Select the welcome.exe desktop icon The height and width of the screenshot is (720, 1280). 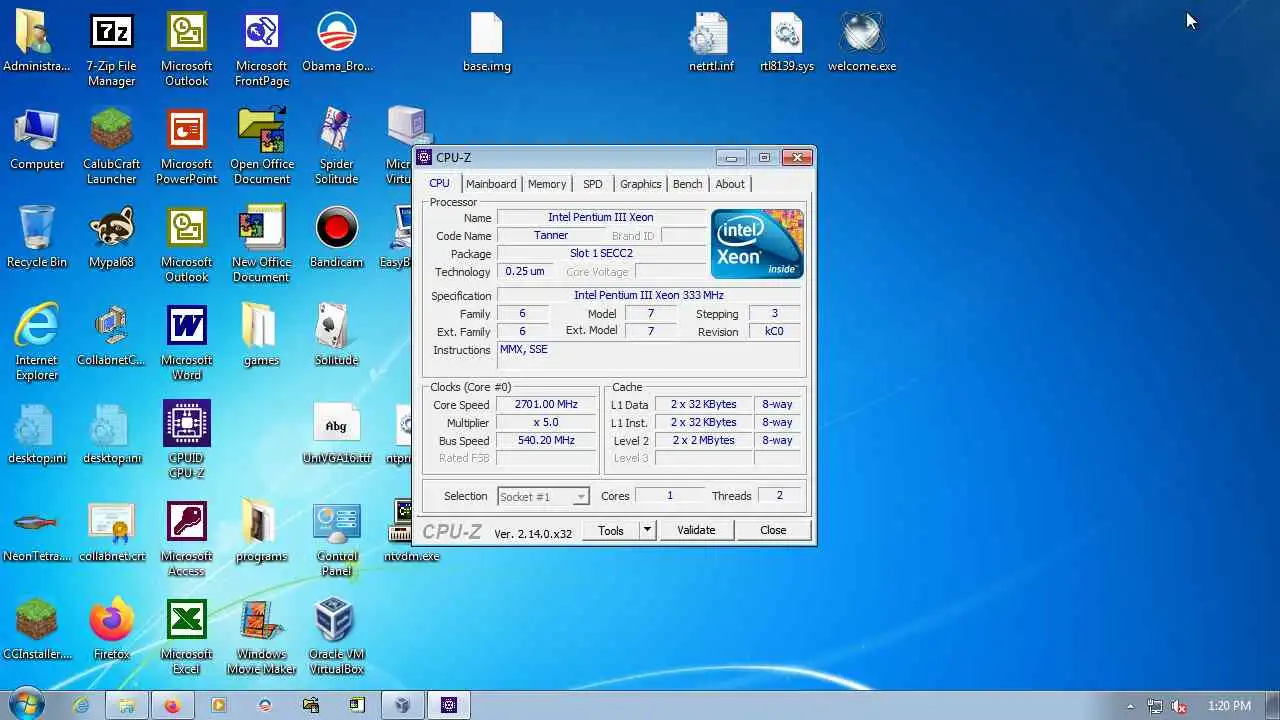pyautogui.click(x=862, y=43)
